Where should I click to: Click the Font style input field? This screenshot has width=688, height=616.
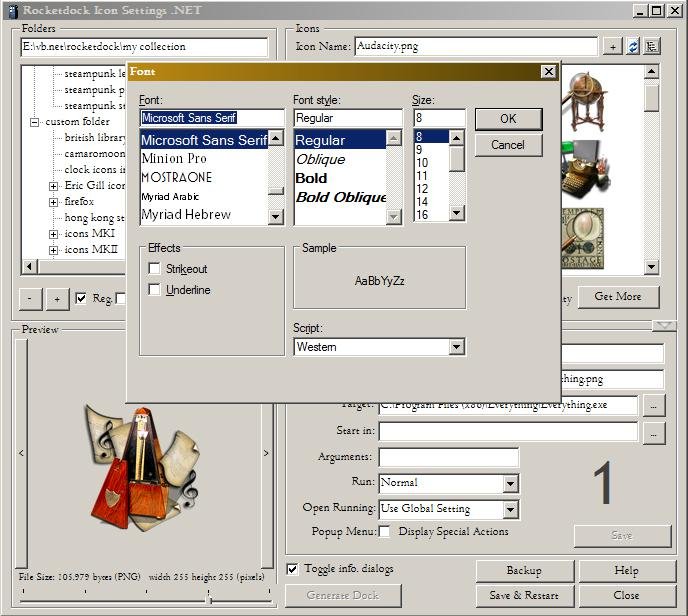(348, 118)
